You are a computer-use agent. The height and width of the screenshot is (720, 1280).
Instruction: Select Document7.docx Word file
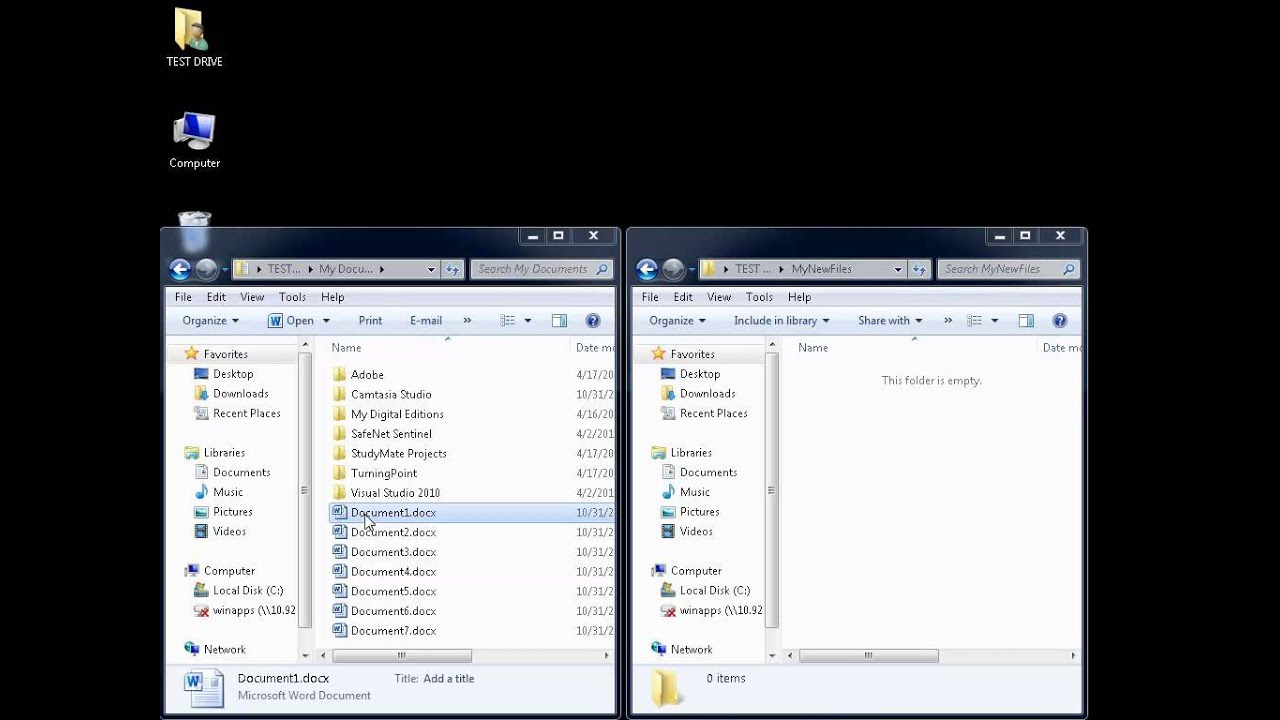pyautogui.click(x=393, y=631)
